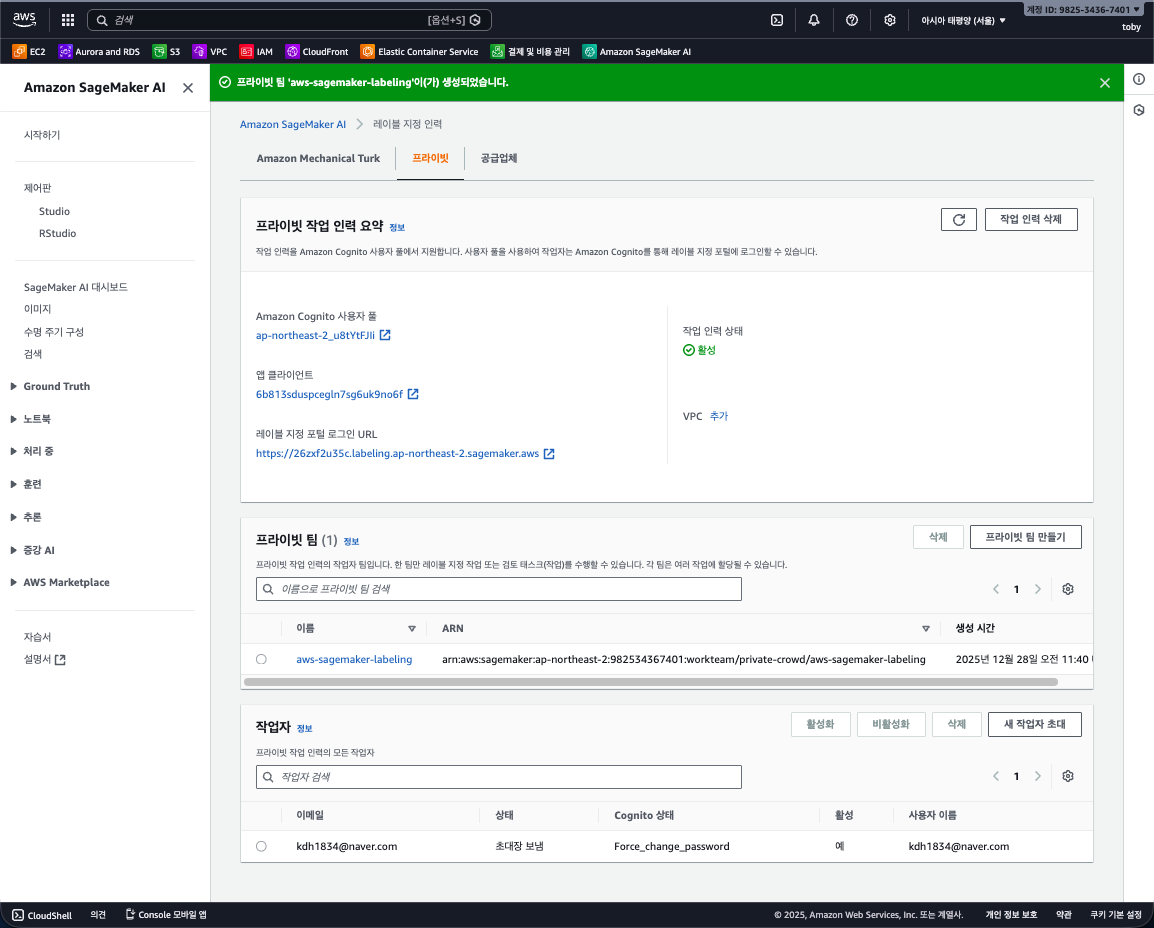Open the services grid menu
Viewport: 1154px width, 928px height.
[68, 20]
